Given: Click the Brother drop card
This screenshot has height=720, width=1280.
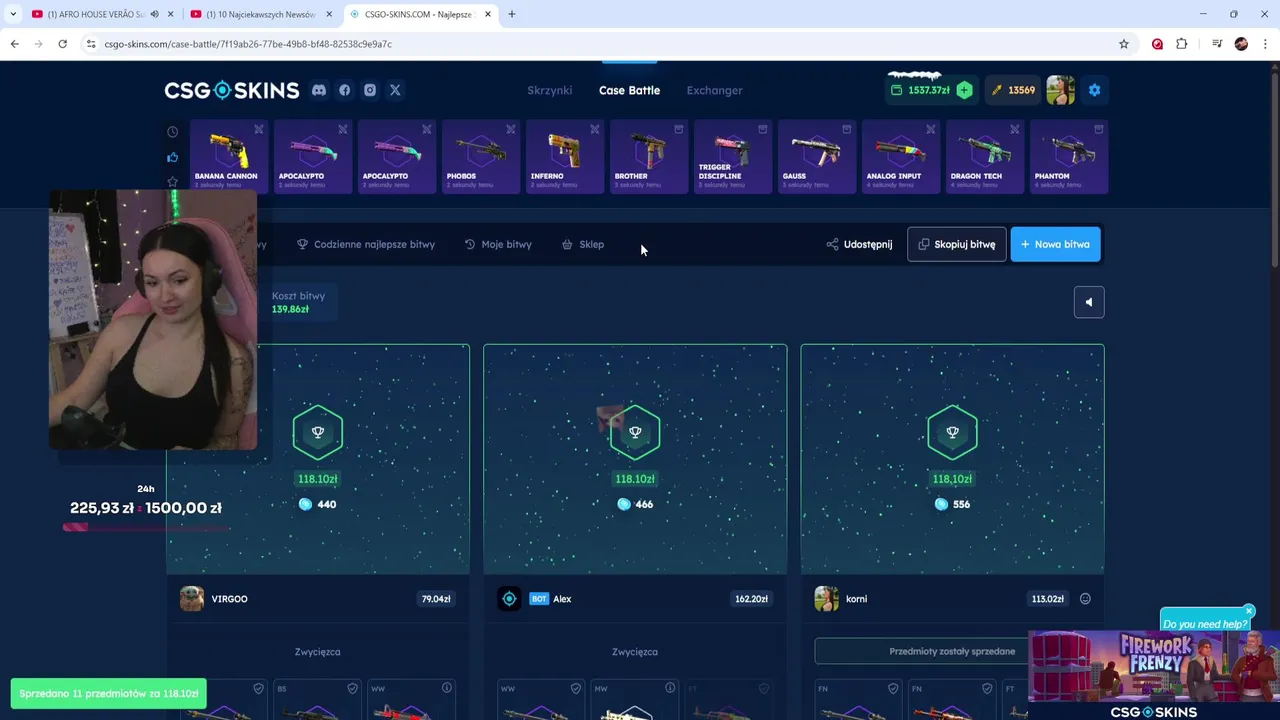Looking at the screenshot, I should 649,156.
